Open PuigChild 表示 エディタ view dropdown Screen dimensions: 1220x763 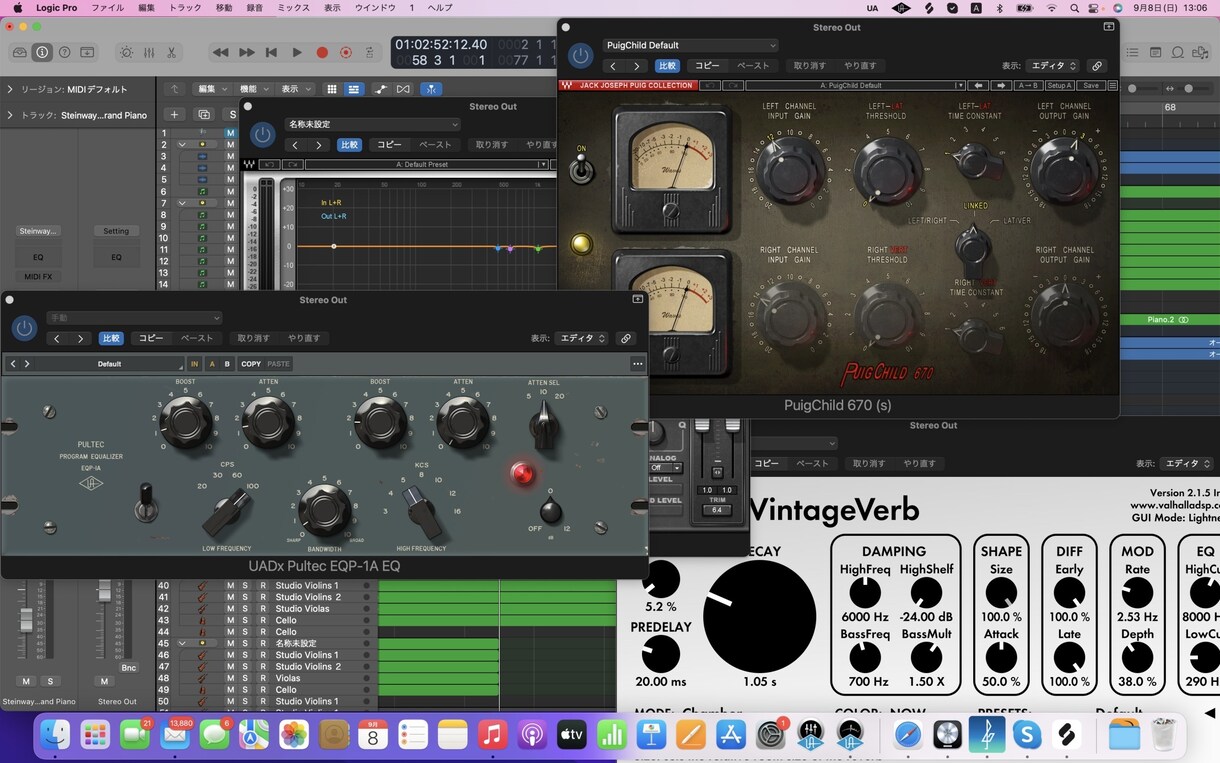pos(1052,66)
